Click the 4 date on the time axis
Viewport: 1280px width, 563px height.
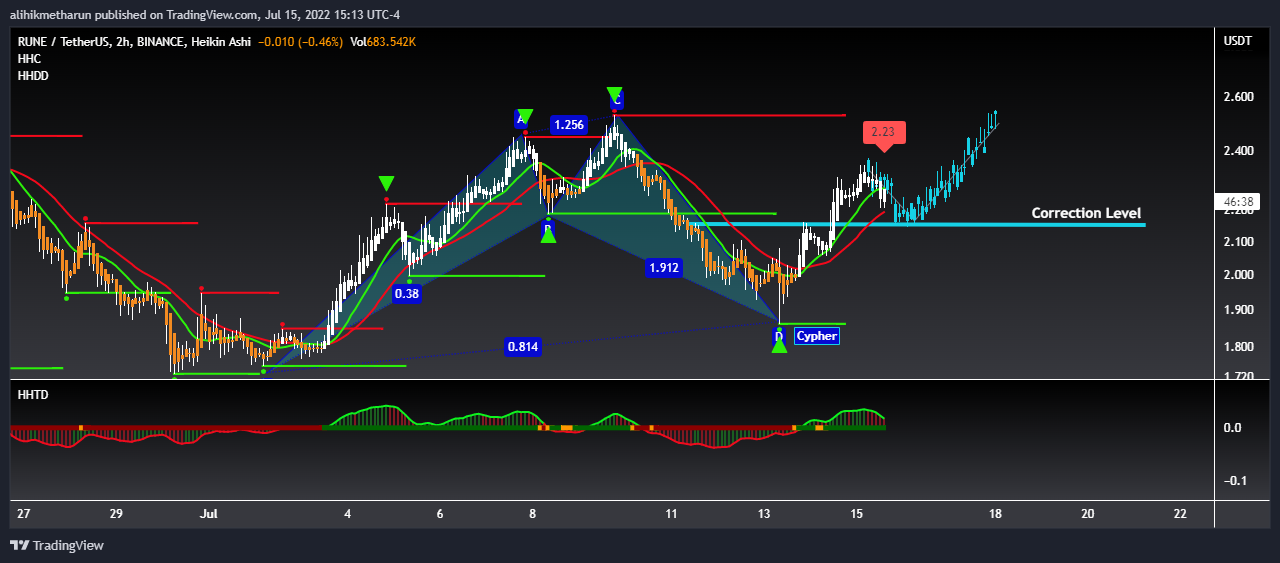pos(348,514)
